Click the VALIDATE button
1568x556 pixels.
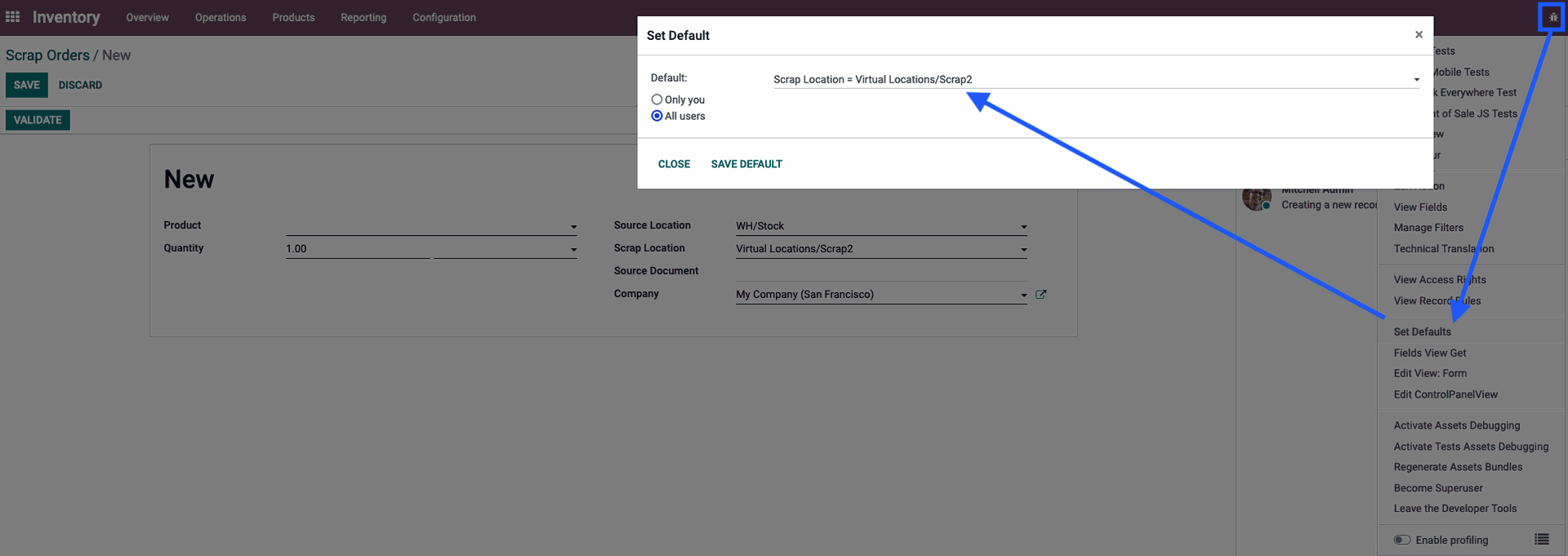pyautogui.click(x=38, y=120)
